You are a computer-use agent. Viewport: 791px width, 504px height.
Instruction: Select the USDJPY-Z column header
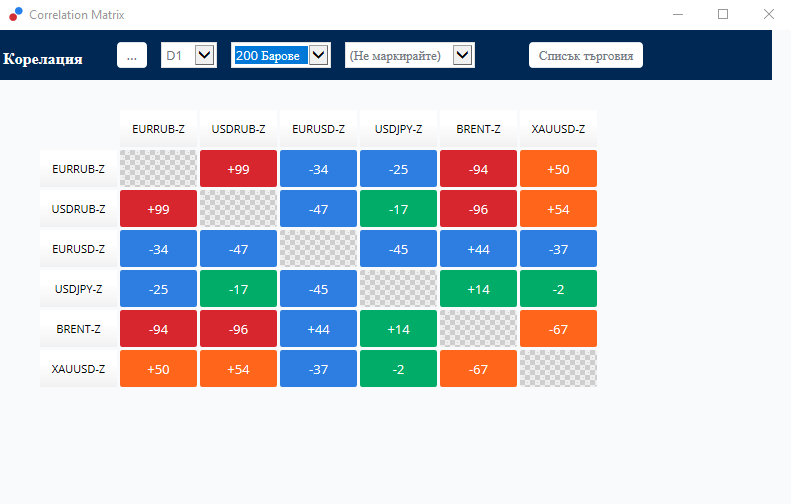click(399, 129)
